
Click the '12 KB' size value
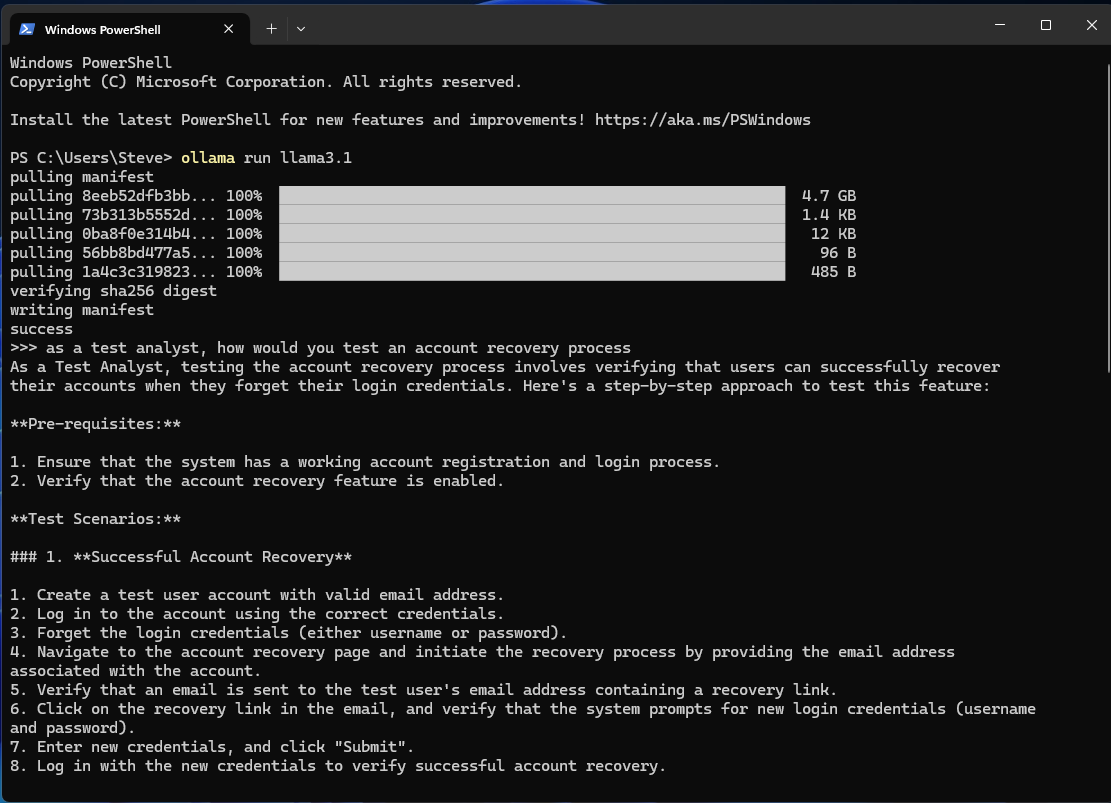click(833, 234)
